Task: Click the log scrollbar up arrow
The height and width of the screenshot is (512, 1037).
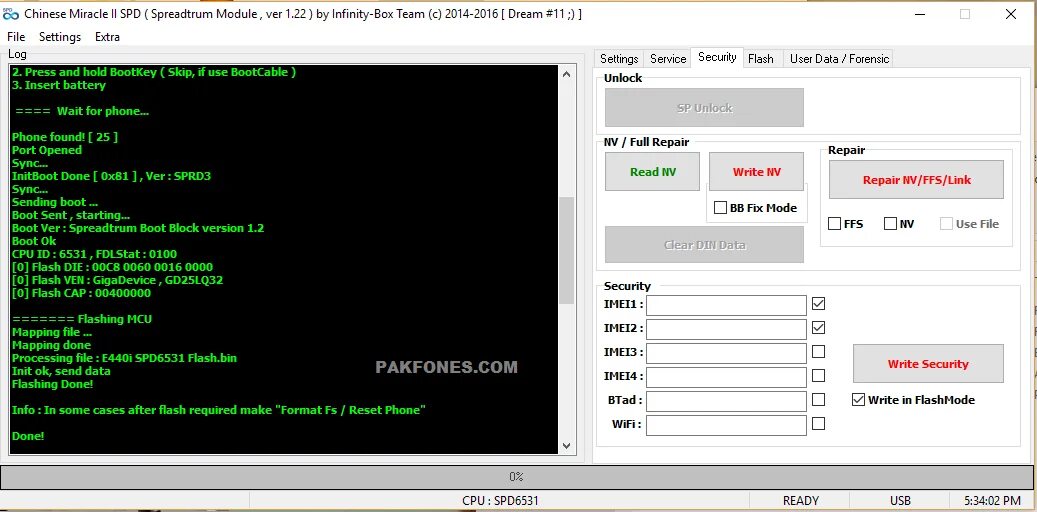Action: [567, 74]
